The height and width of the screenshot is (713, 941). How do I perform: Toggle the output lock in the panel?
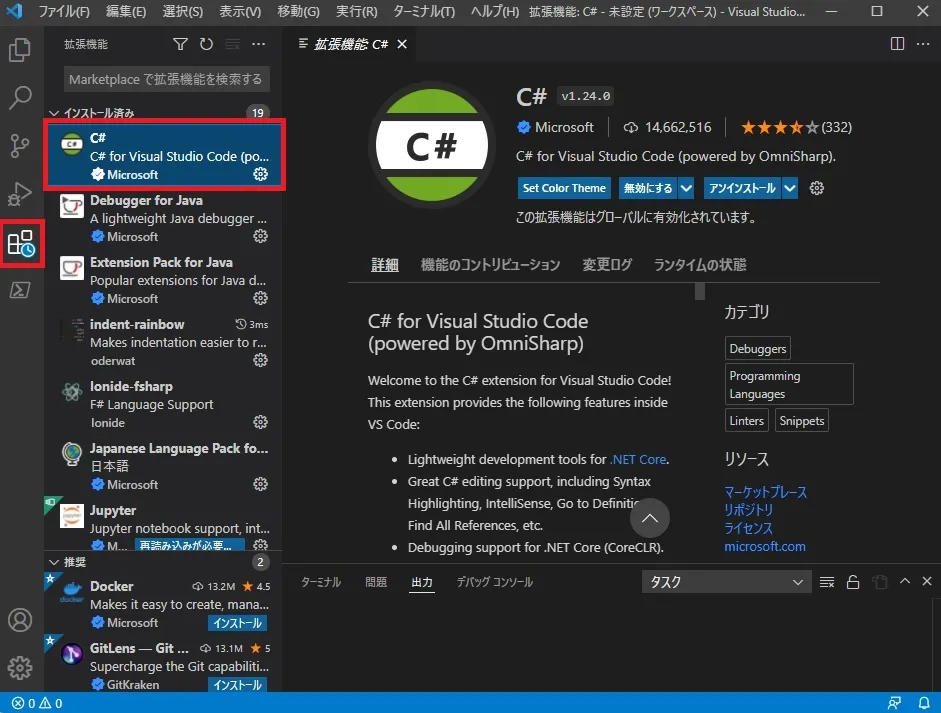tap(855, 580)
